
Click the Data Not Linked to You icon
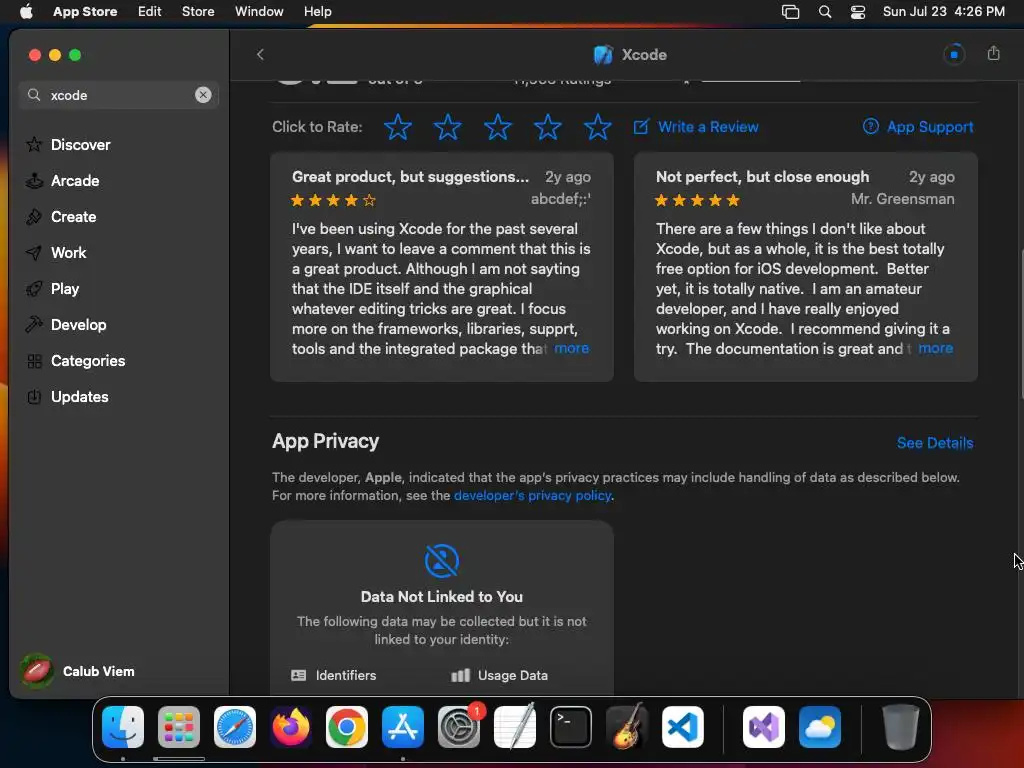[441, 560]
